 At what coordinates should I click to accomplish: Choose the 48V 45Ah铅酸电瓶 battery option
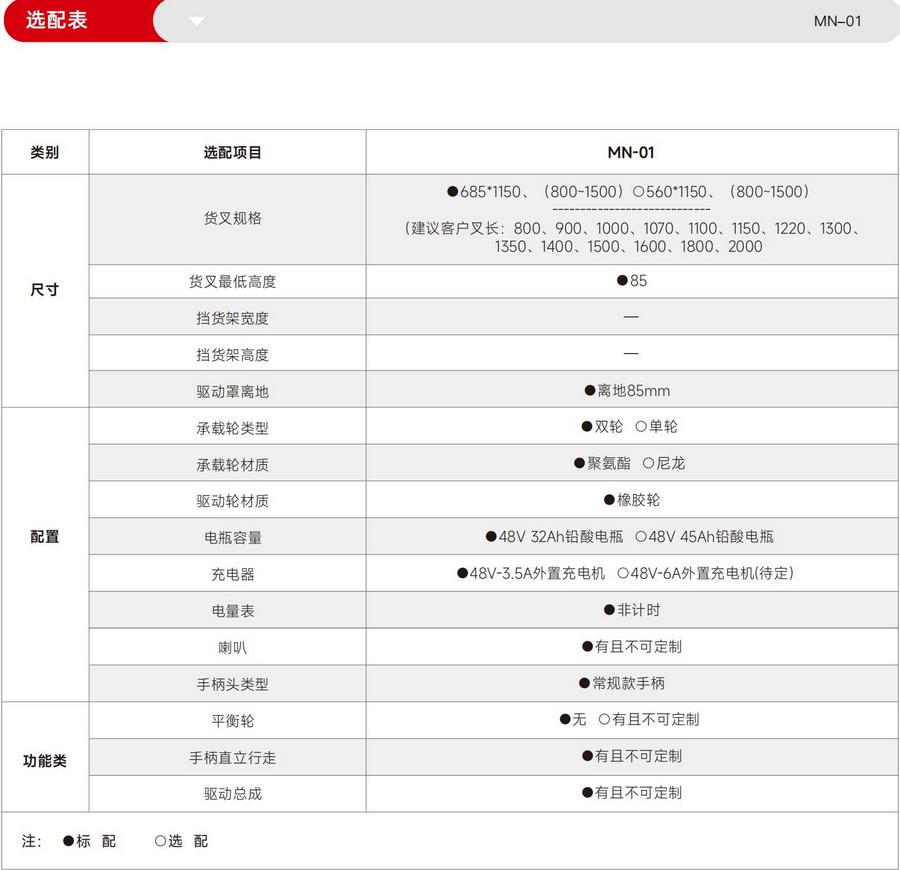click(703, 537)
